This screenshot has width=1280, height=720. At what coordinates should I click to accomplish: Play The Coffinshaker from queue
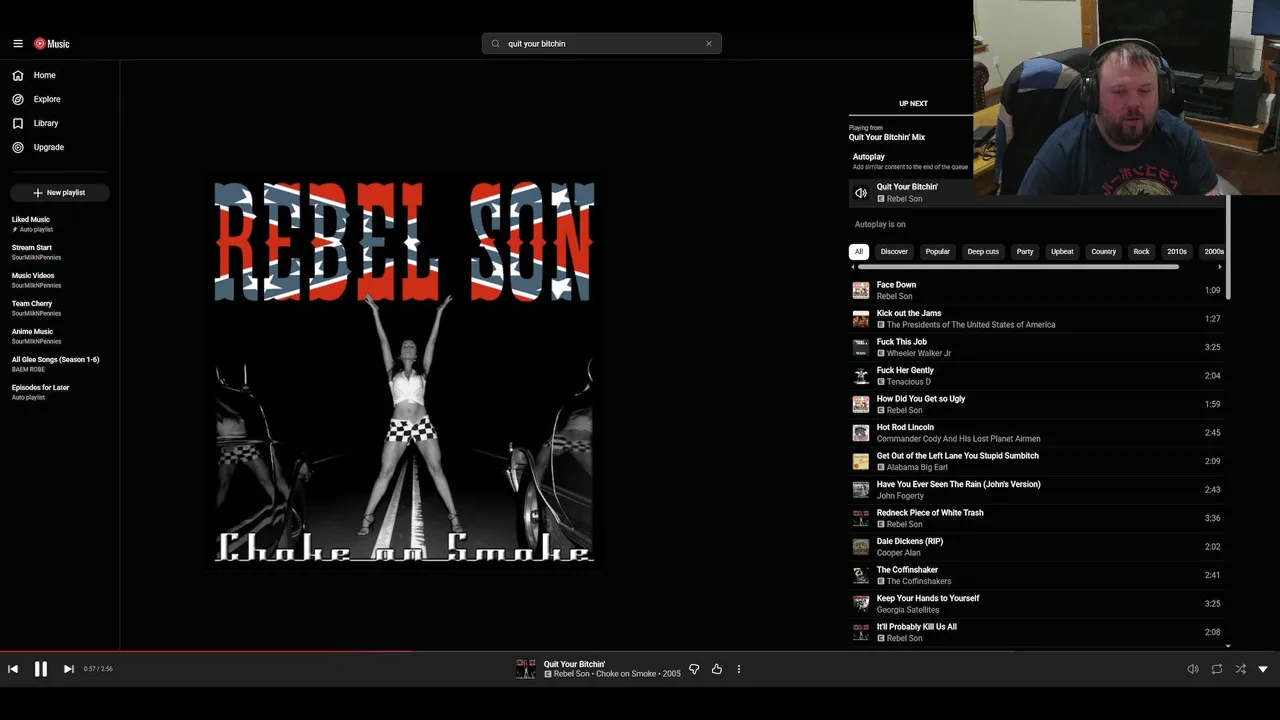click(x=1036, y=575)
